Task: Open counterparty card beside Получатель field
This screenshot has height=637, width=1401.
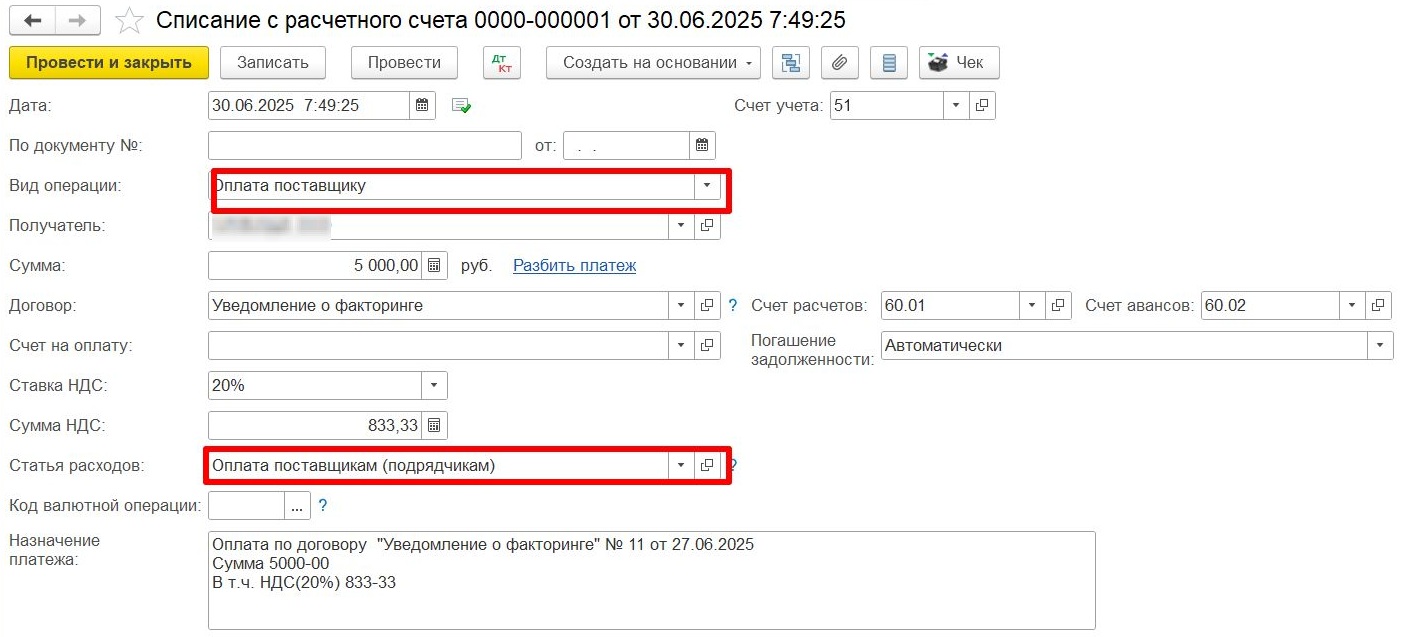Action: [706, 225]
